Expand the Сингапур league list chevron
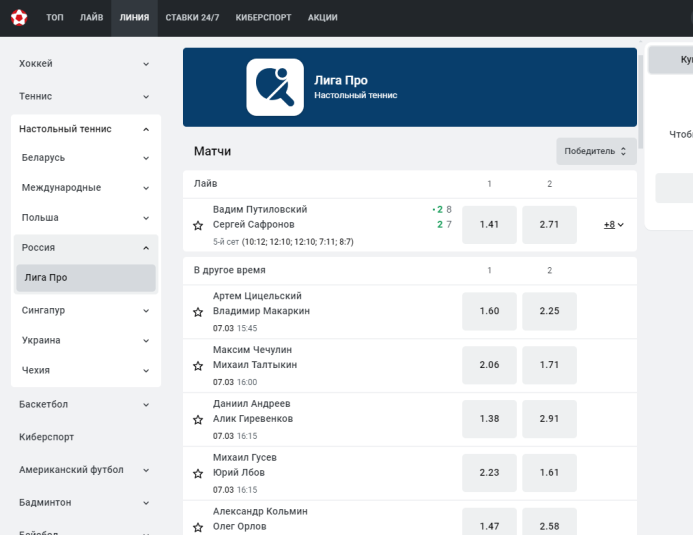 click(x=146, y=311)
